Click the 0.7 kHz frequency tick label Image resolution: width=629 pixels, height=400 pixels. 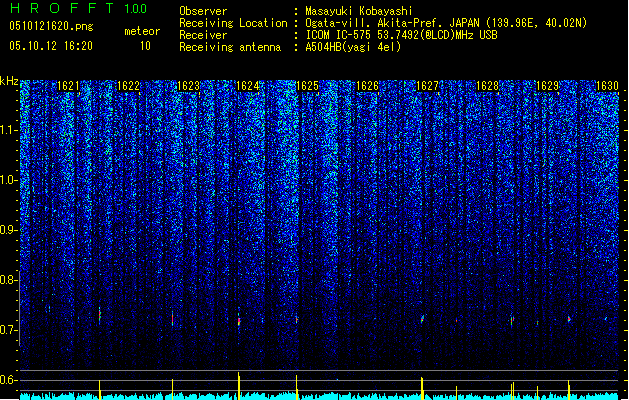8,330
